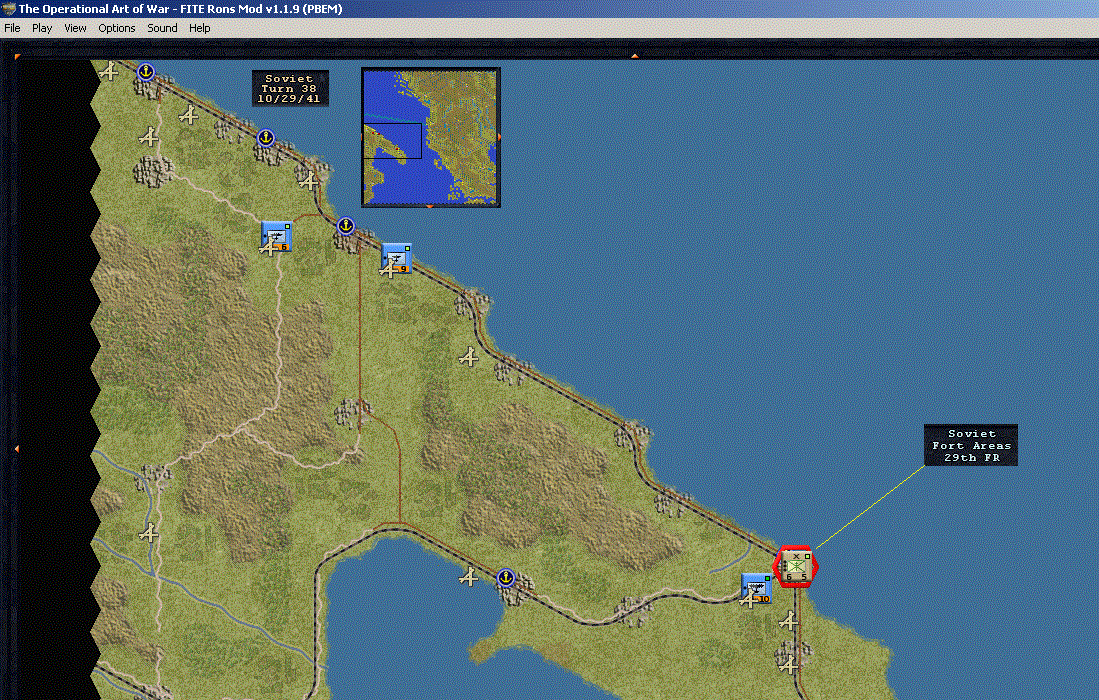Click the "Soviet Fort Areas 29th FR" unit label
1099x700 pixels.
click(971, 445)
